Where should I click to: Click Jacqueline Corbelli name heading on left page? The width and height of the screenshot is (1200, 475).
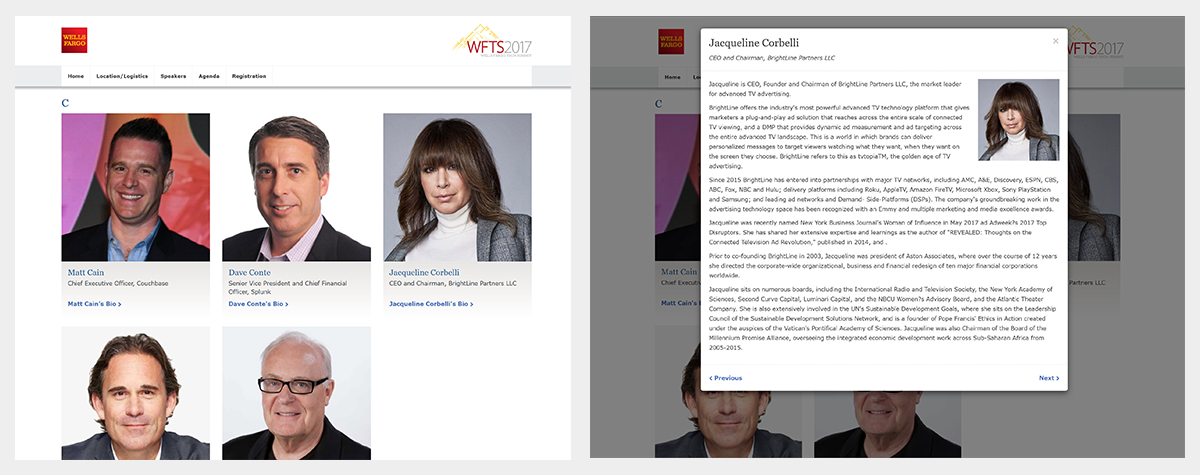pyautogui.click(x=424, y=272)
